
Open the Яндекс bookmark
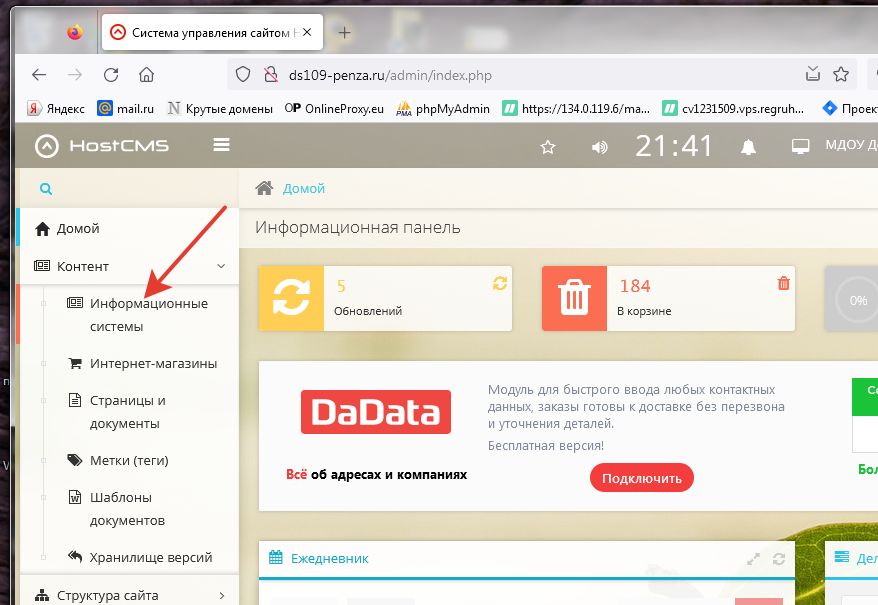[56, 108]
